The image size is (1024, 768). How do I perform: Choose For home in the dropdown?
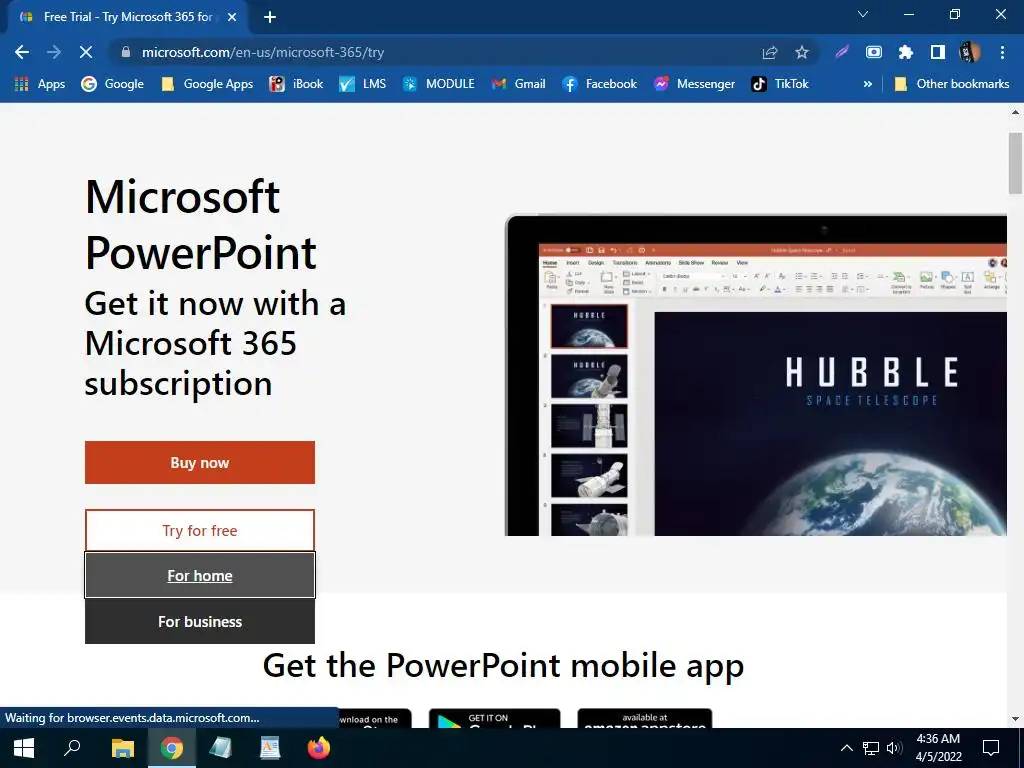pyautogui.click(x=200, y=575)
